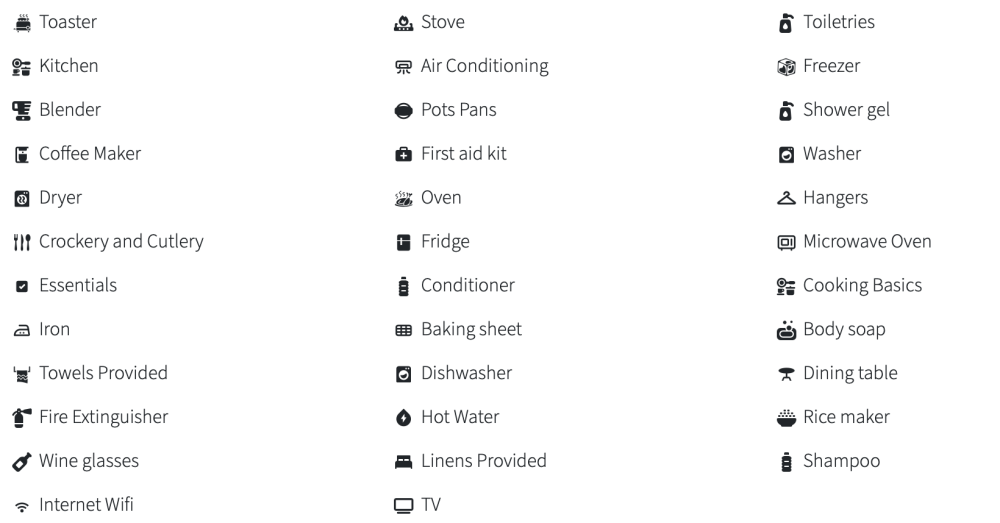Select the Dining table label
Screen dimensions: 1000x523
click(850, 373)
